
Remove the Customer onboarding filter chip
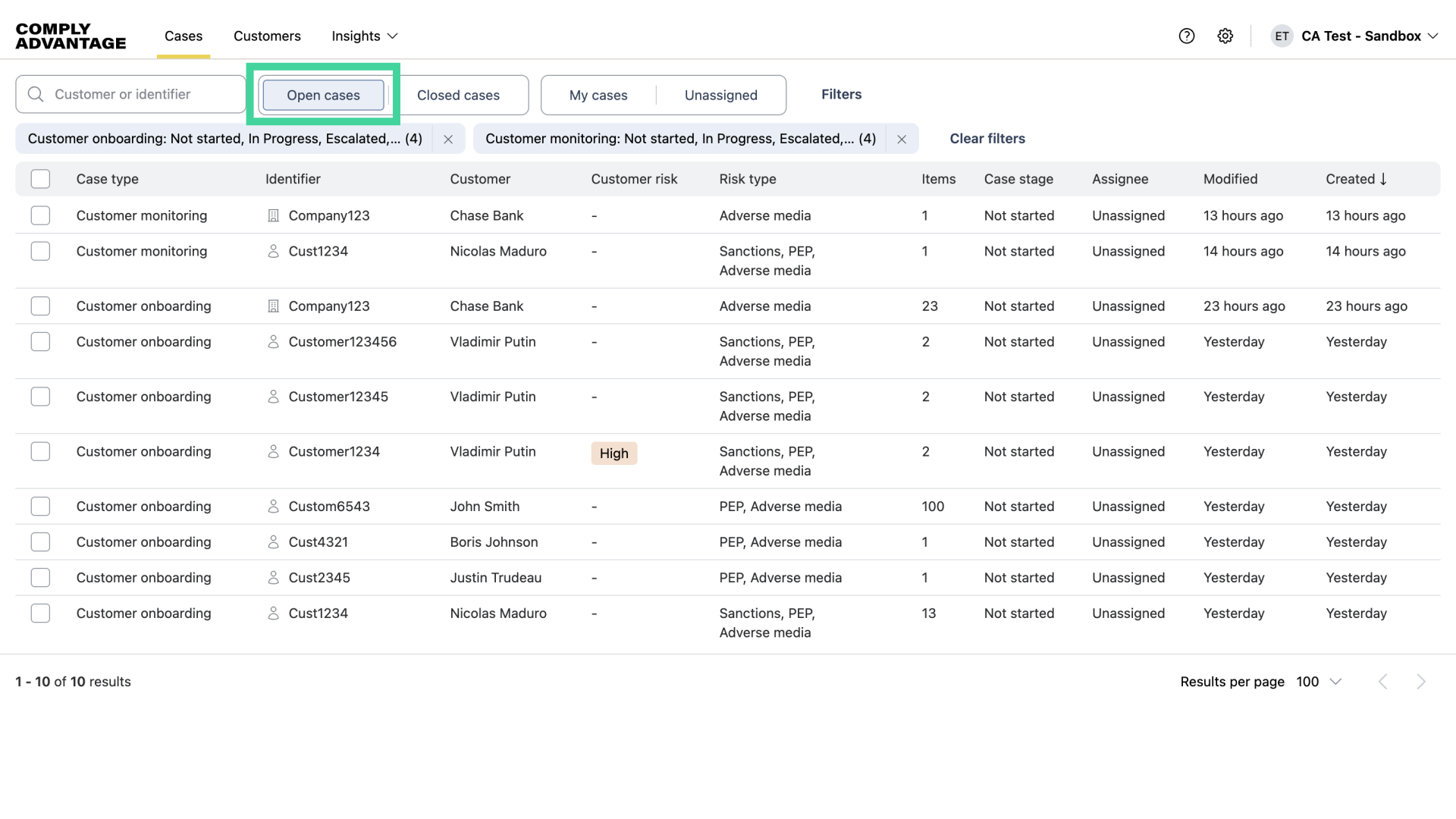coord(448,139)
